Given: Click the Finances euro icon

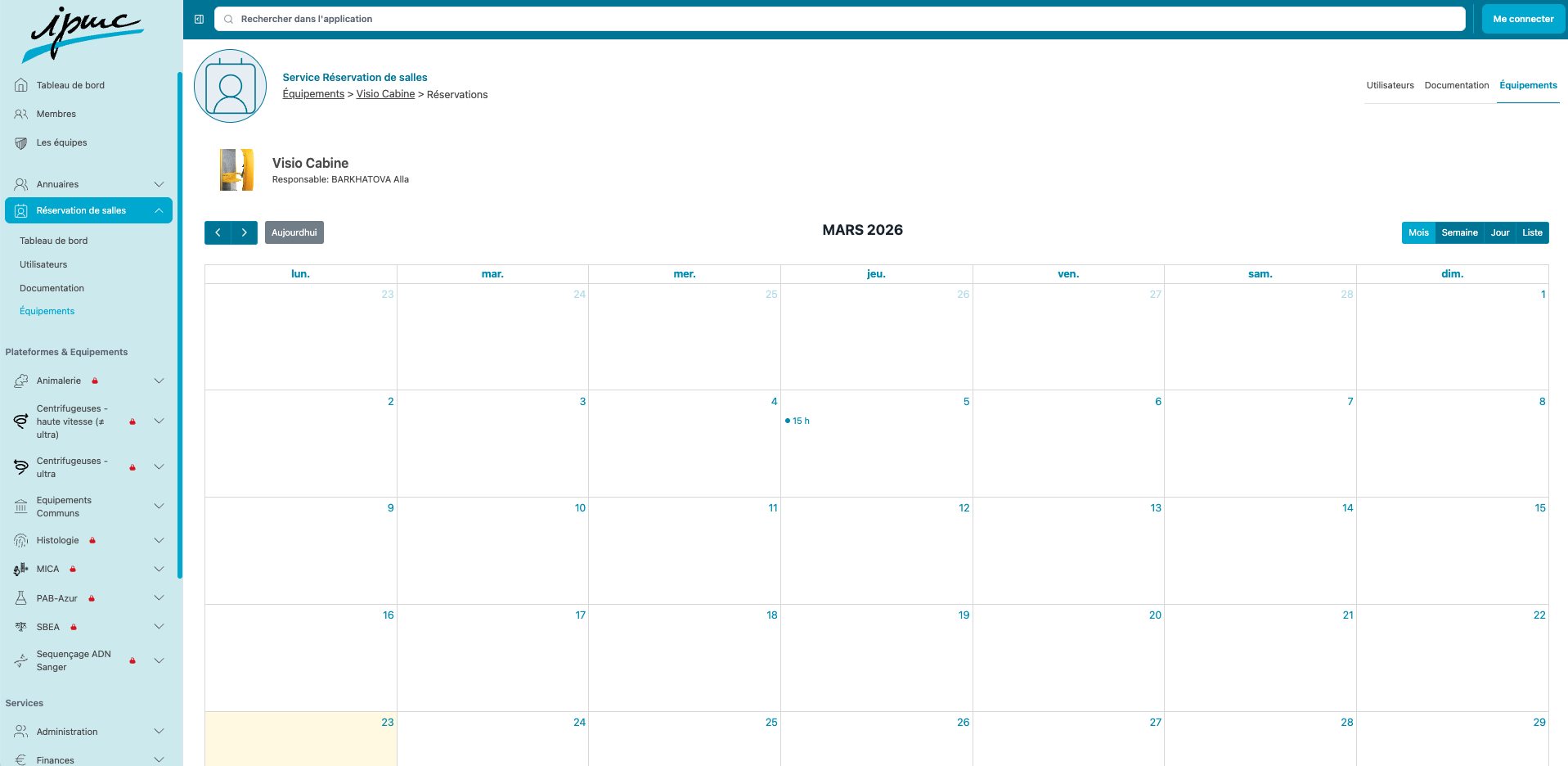Looking at the screenshot, I should point(21,760).
